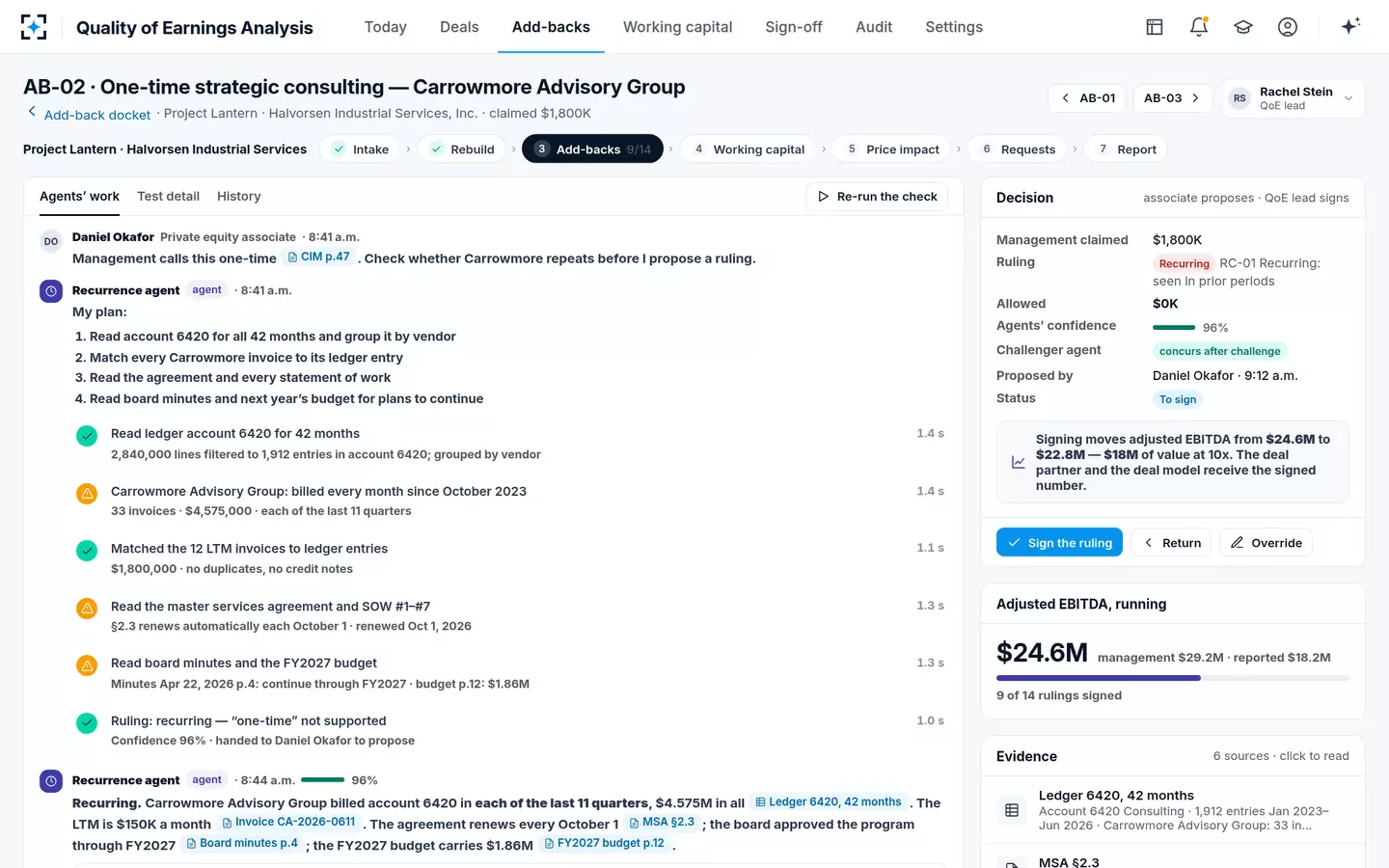Screen dimensions: 1389x868
Task: Open the Ledger 6420, 42 months evidence card
Action: 1173,810
